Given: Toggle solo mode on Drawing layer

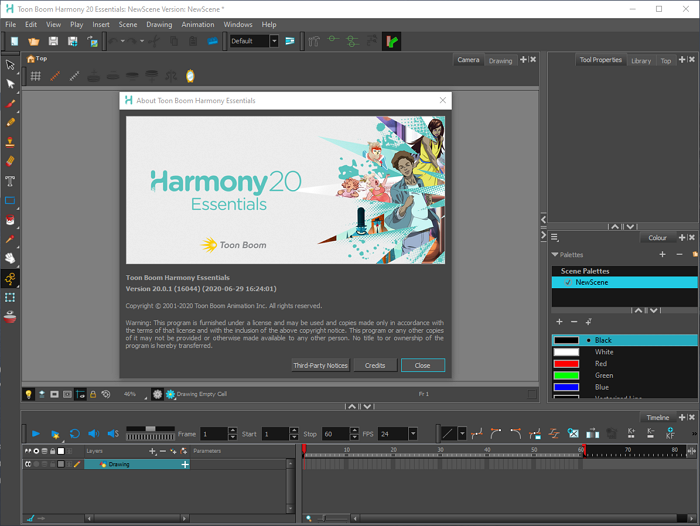Looking at the screenshot, I should pos(36,464).
